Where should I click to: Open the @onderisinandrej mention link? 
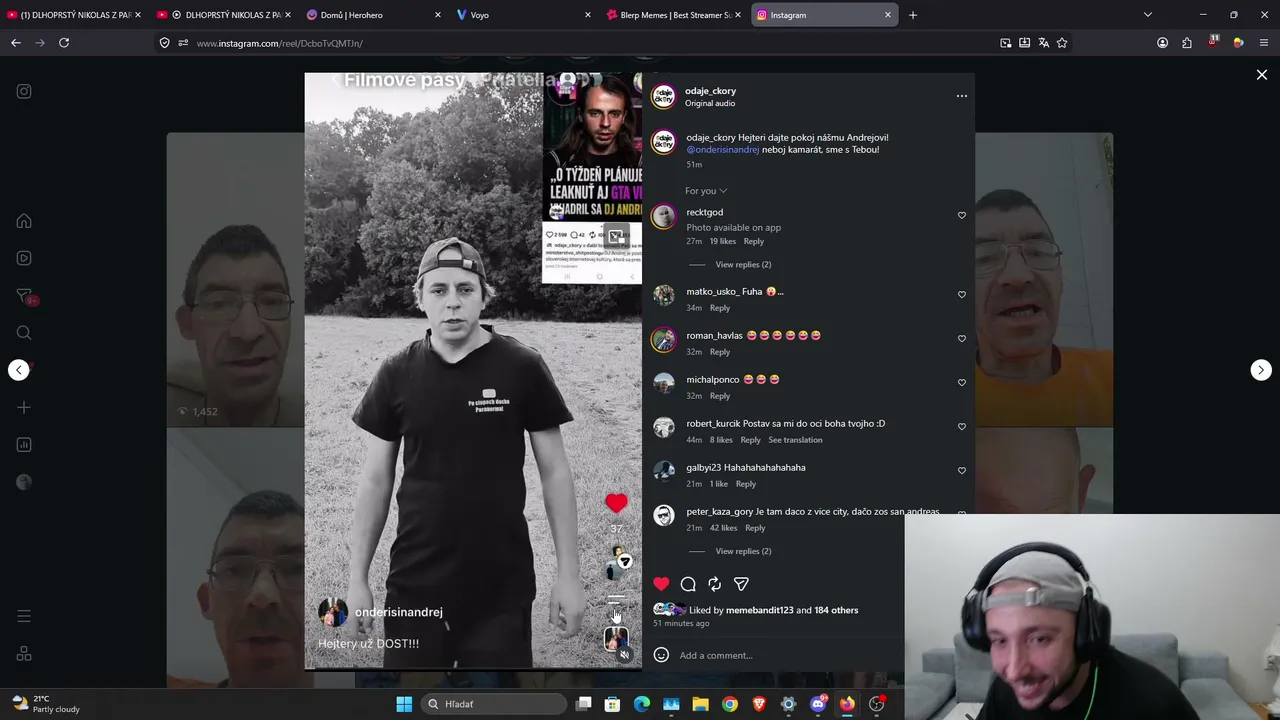723,150
